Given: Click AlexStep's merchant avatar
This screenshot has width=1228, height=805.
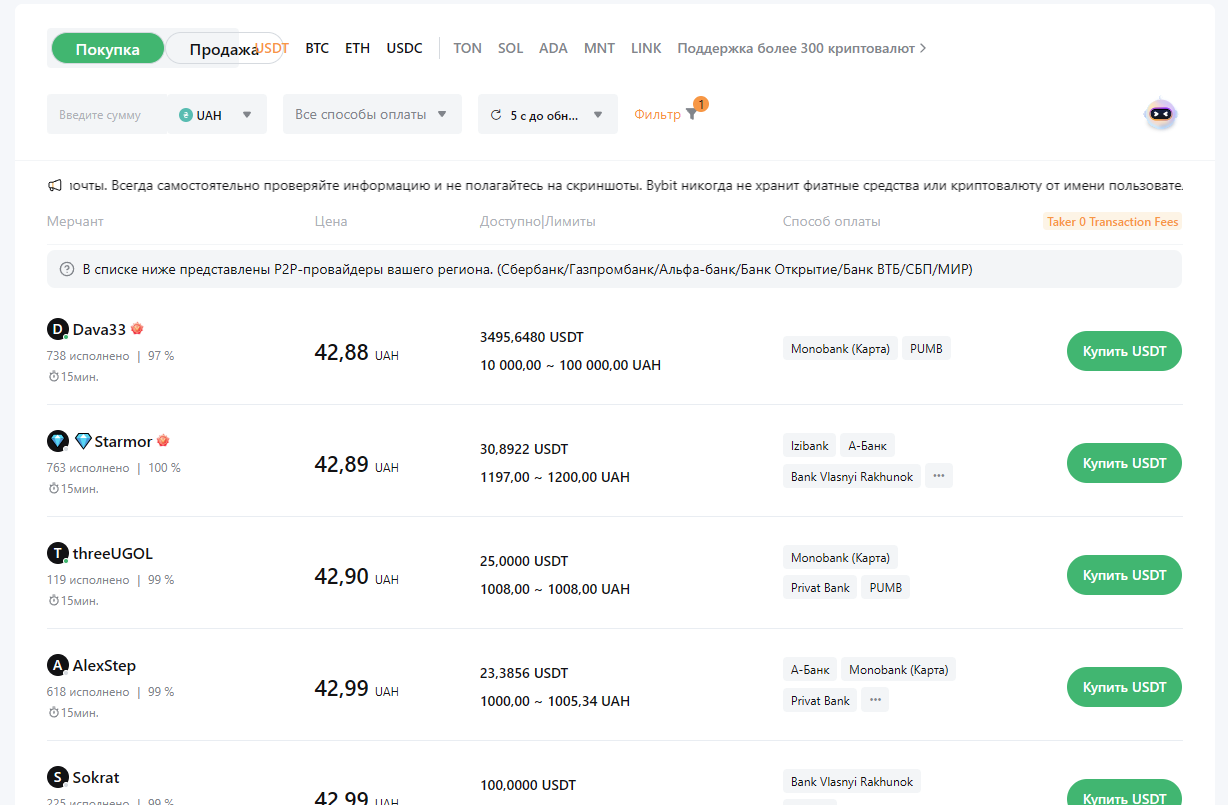Looking at the screenshot, I should point(57,664).
